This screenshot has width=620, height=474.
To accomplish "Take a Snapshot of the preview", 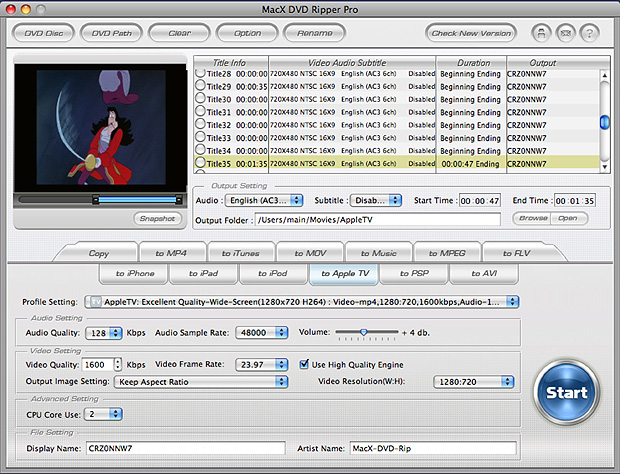I will [157, 219].
